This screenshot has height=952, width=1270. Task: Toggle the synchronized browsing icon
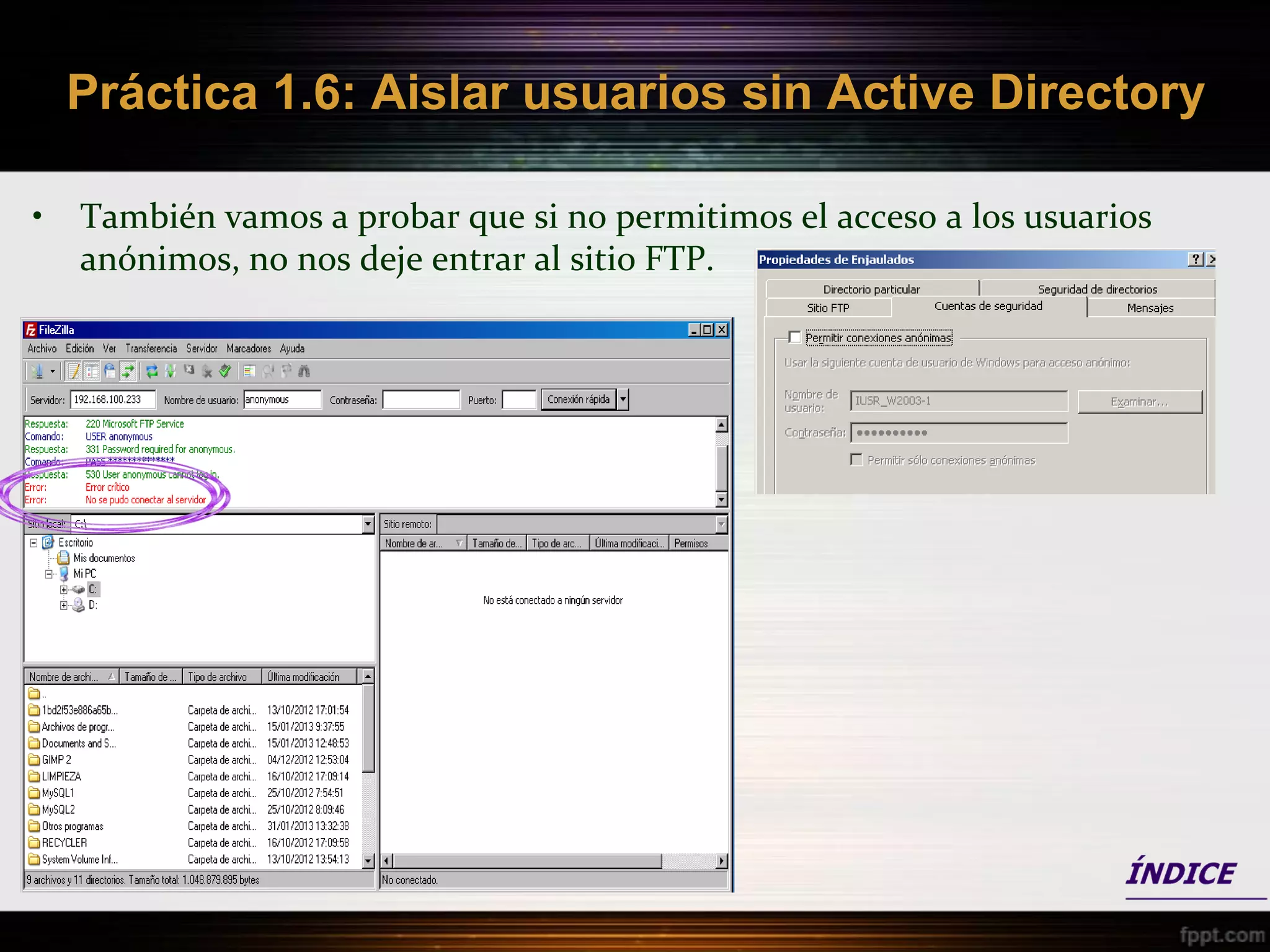click(286, 371)
